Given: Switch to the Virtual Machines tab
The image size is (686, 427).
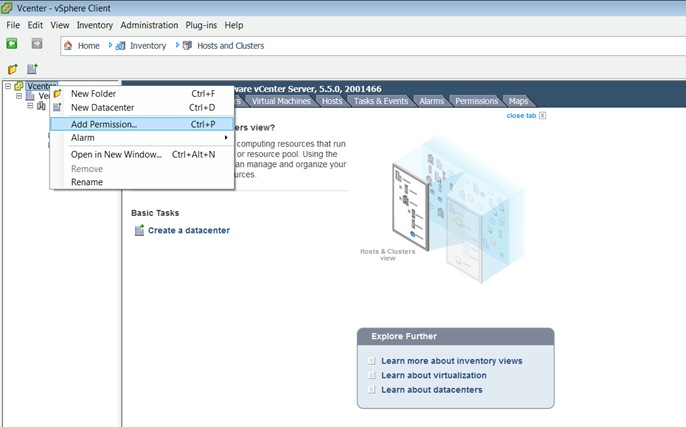Looking at the screenshot, I should pyautogui.click(x=281, y=101).
